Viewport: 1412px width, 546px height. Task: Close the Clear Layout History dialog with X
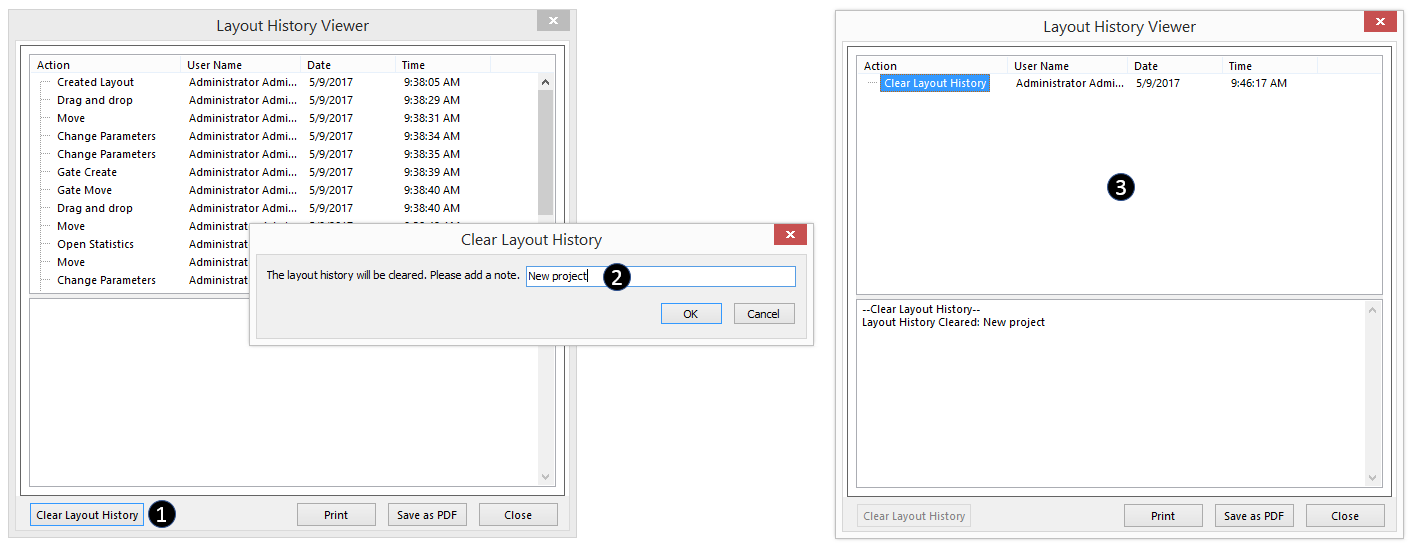[789, 235]
